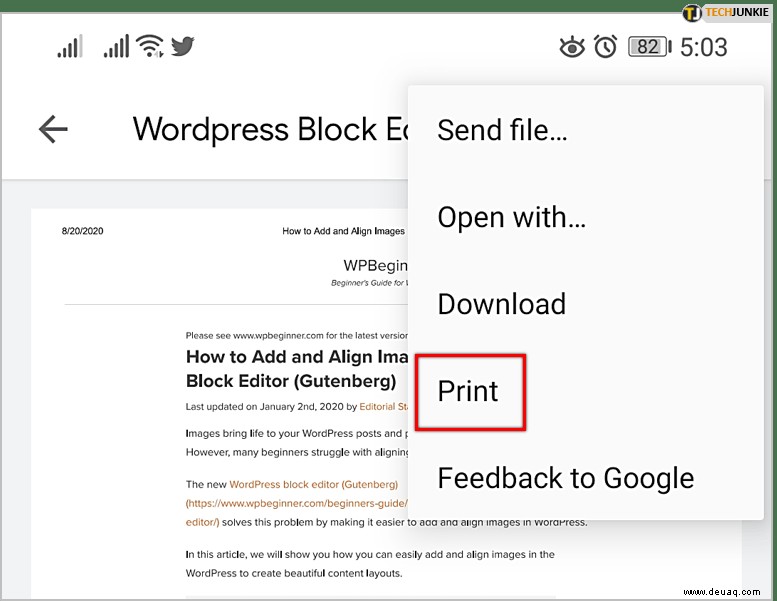The image size is (777, 601).
Task: Select Print in the overflow menu
Action: click(585, 391)
